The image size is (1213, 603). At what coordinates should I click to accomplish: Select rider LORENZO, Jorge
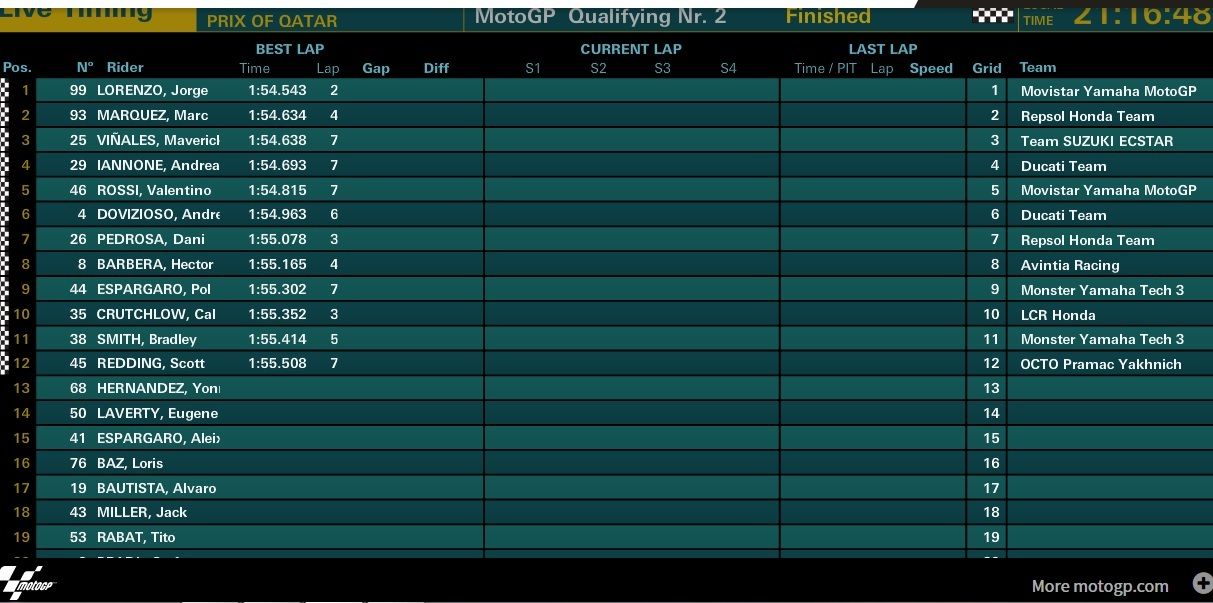point(152,91)
